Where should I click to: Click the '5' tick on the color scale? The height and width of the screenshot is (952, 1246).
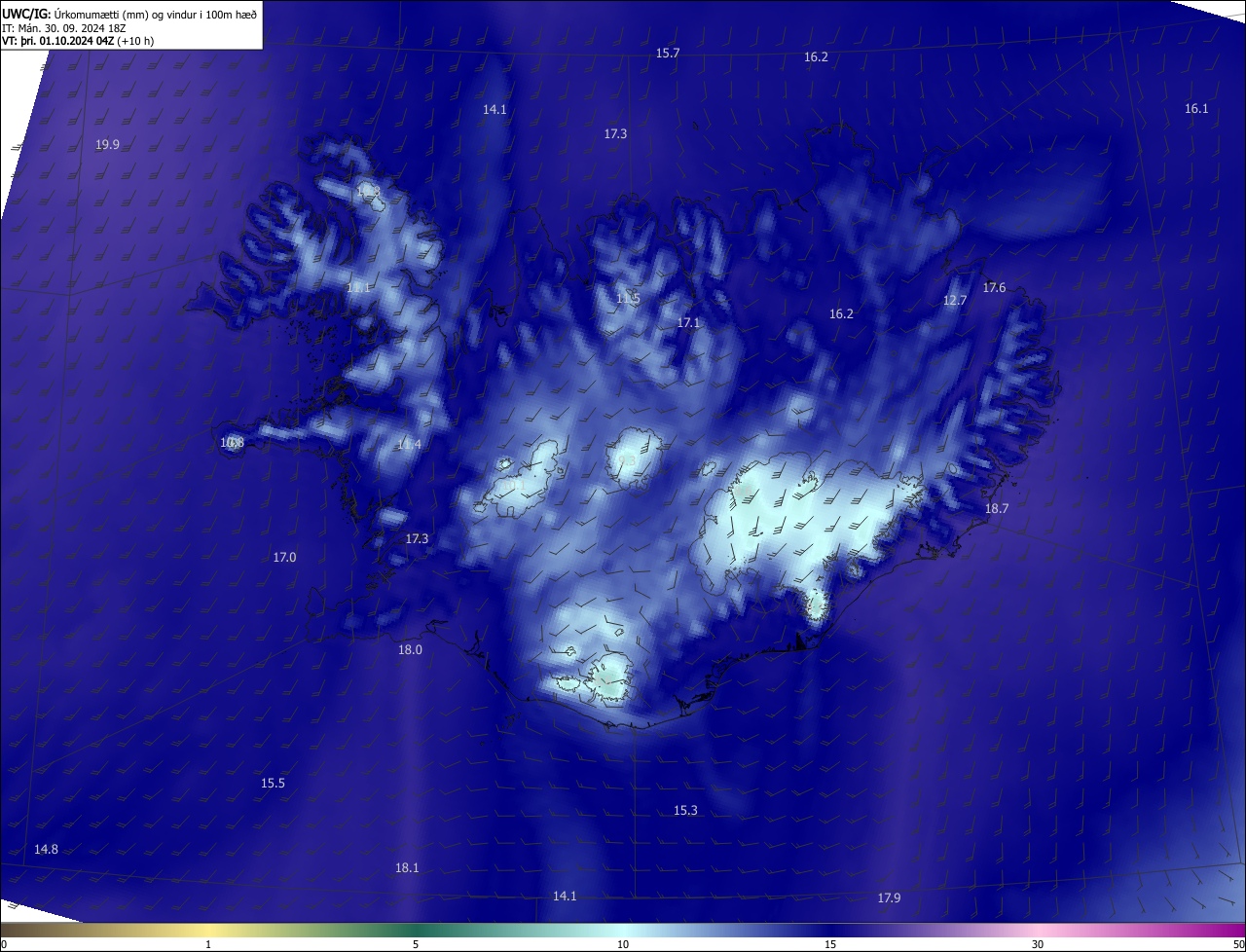[x=416, y=945]
